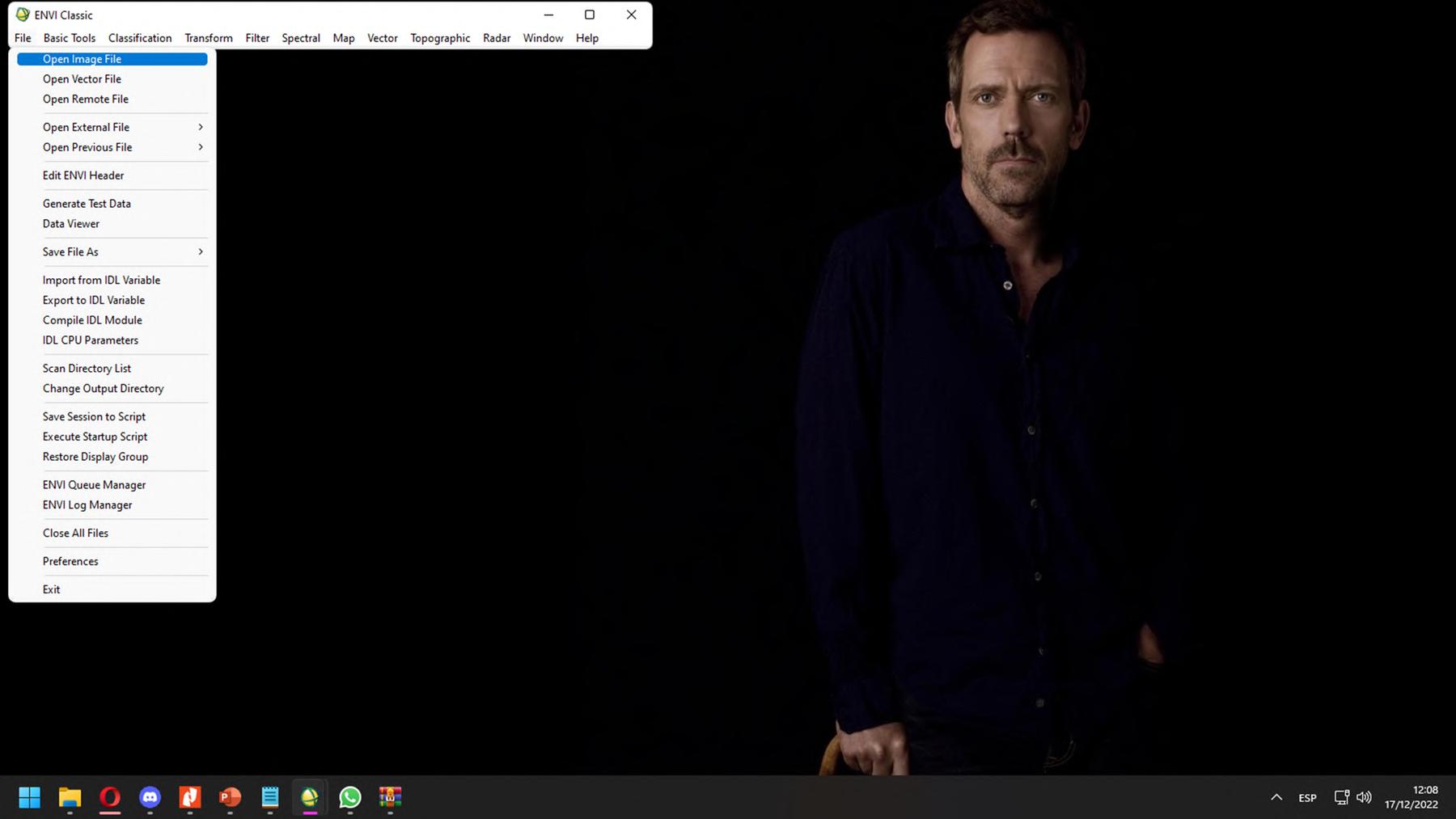Click the ENVI icon in the taskbar
The image size is (1456, 819).
[310, 797]
